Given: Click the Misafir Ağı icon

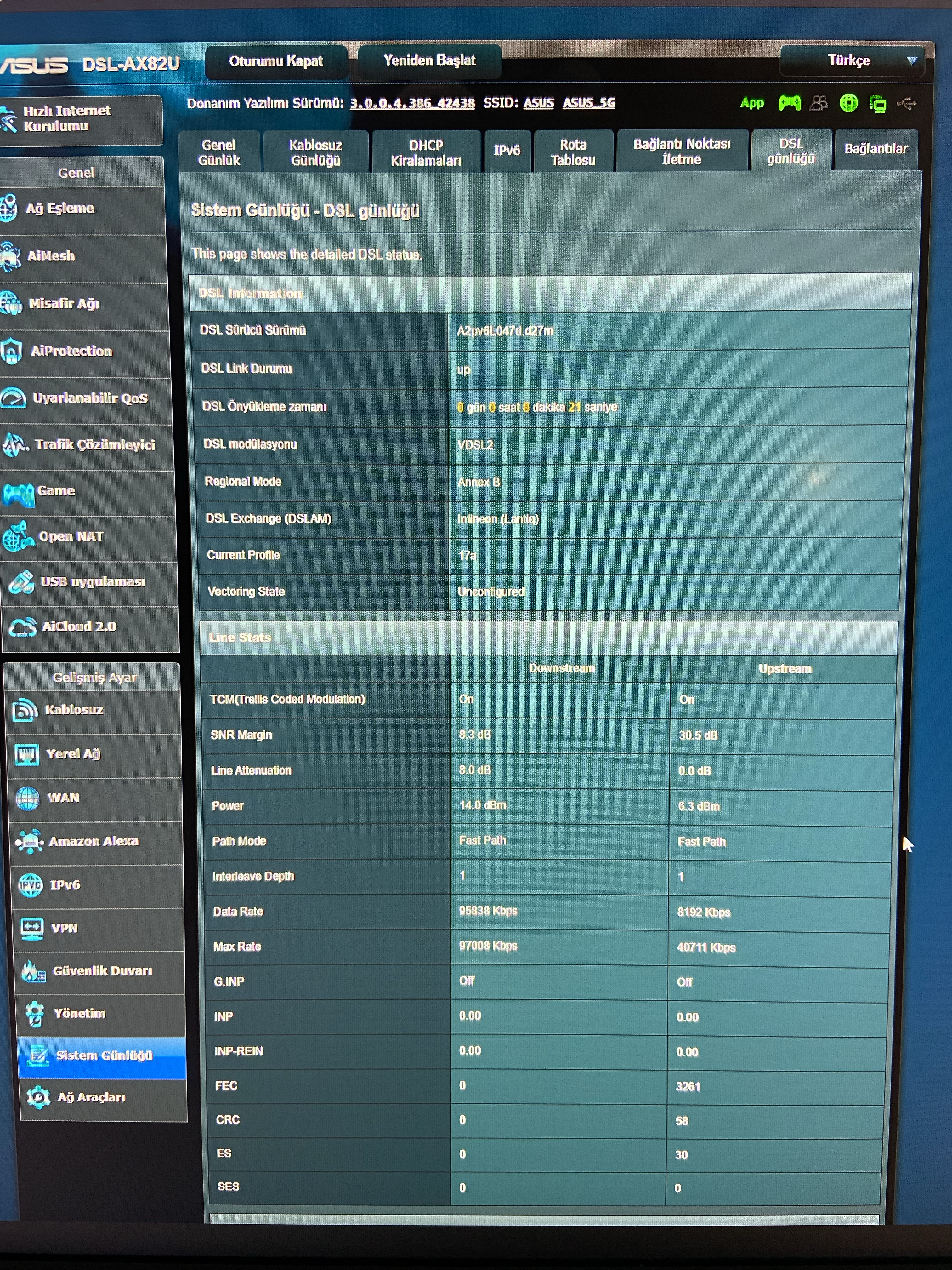Looking at the screenshot, I should [11, 304].
